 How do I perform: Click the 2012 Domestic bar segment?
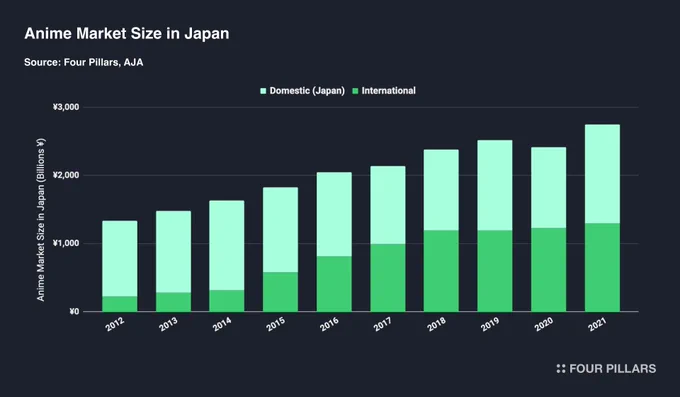120,259
